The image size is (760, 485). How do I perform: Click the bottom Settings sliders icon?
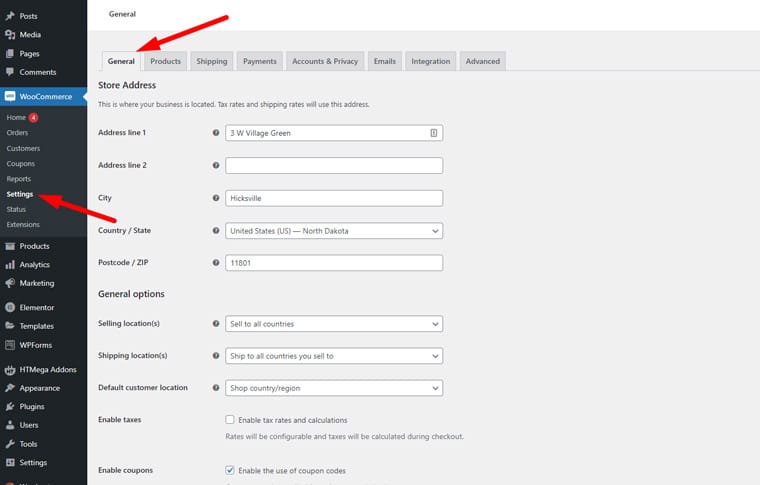pos(10,462)
